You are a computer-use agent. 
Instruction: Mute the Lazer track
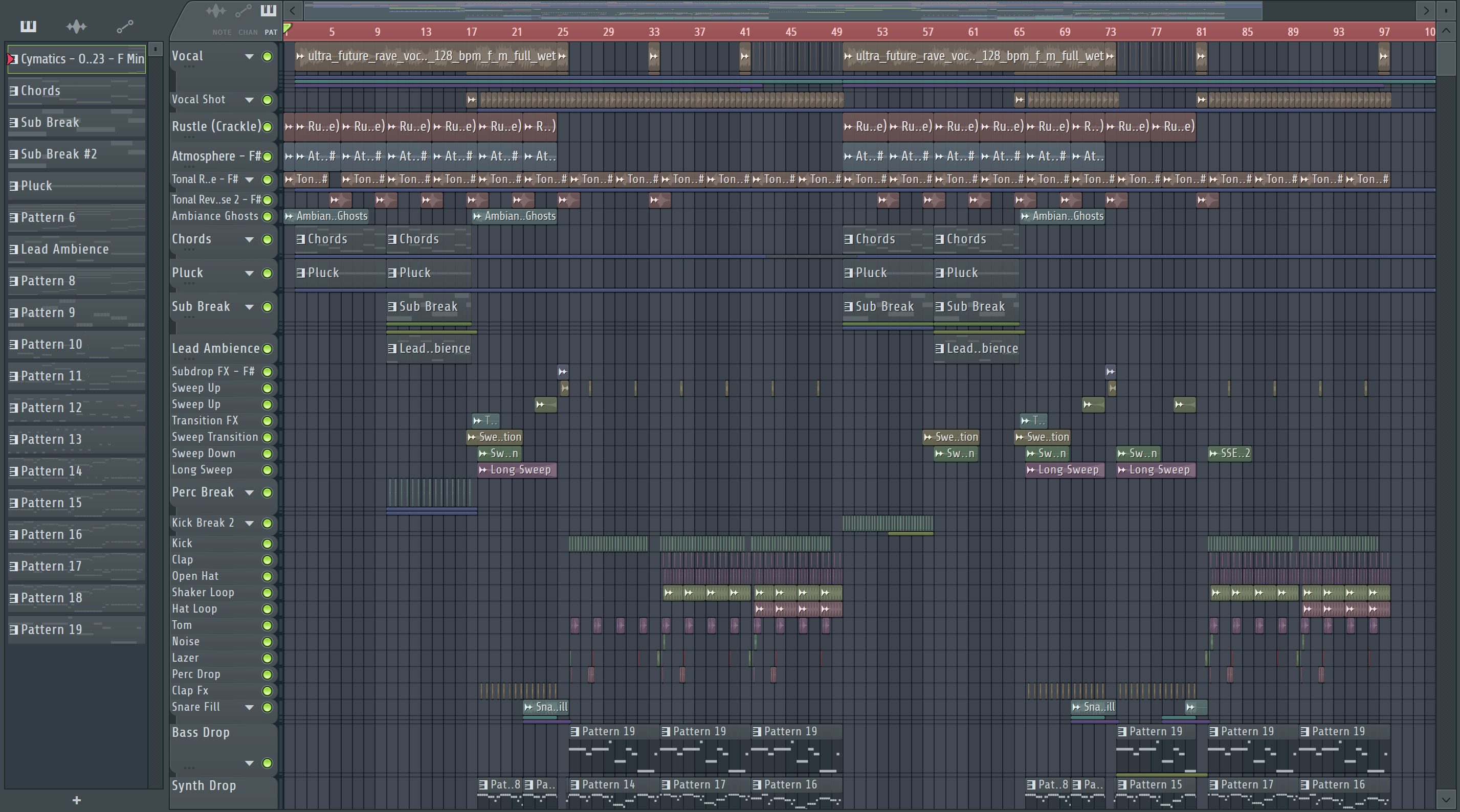pyautogui.click(x=267, y=659)
